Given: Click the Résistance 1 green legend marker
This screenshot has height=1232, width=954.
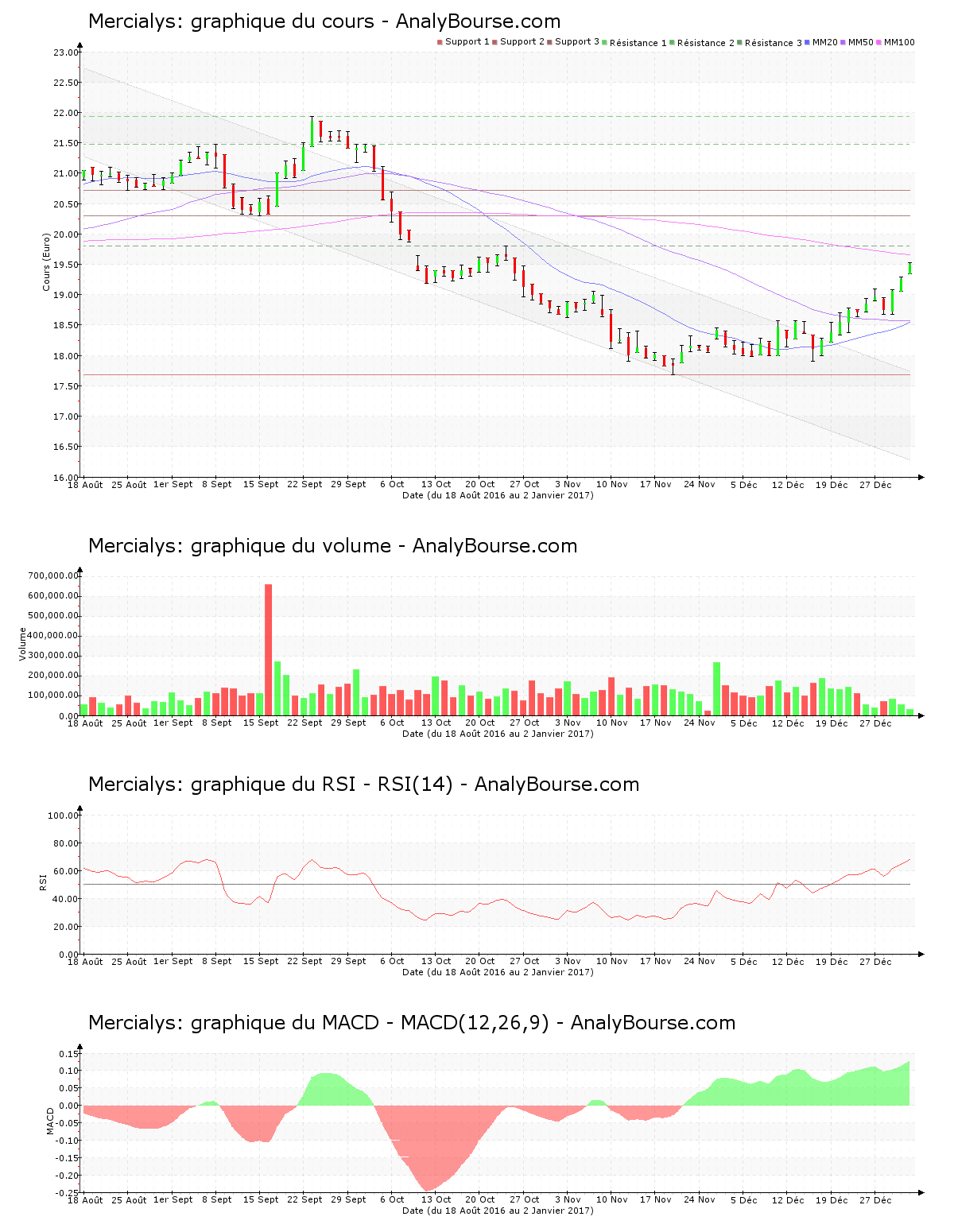Looking at the screenshot, I should coord(605,42).
